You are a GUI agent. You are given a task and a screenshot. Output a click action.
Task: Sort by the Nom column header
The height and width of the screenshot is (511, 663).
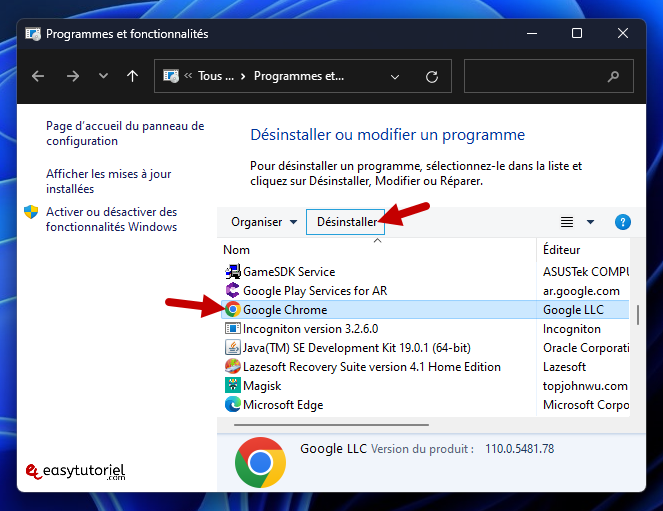pyautogui.click(x=236, y=250)
